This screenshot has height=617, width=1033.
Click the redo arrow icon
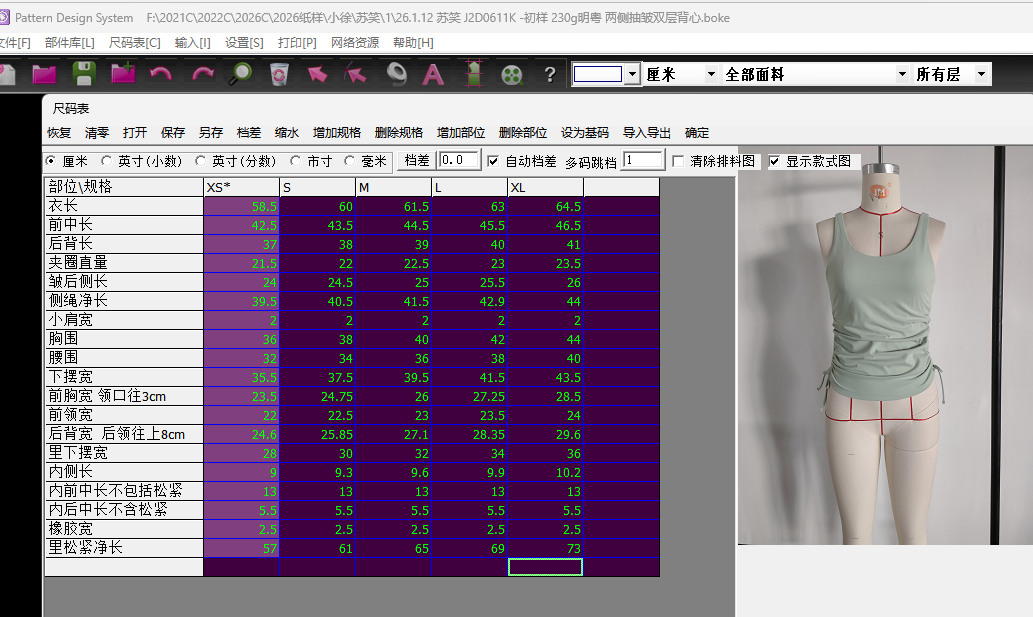[x=202, y=74]
